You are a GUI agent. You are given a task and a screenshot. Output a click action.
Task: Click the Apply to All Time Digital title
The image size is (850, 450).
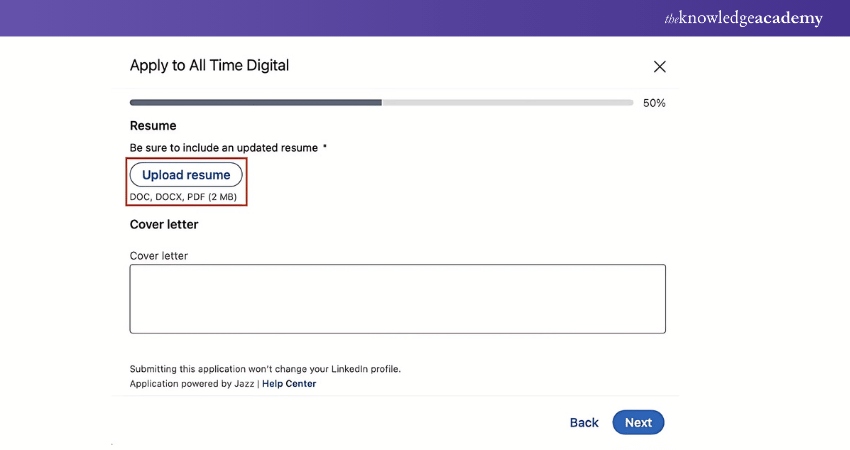tap(209, 66)
